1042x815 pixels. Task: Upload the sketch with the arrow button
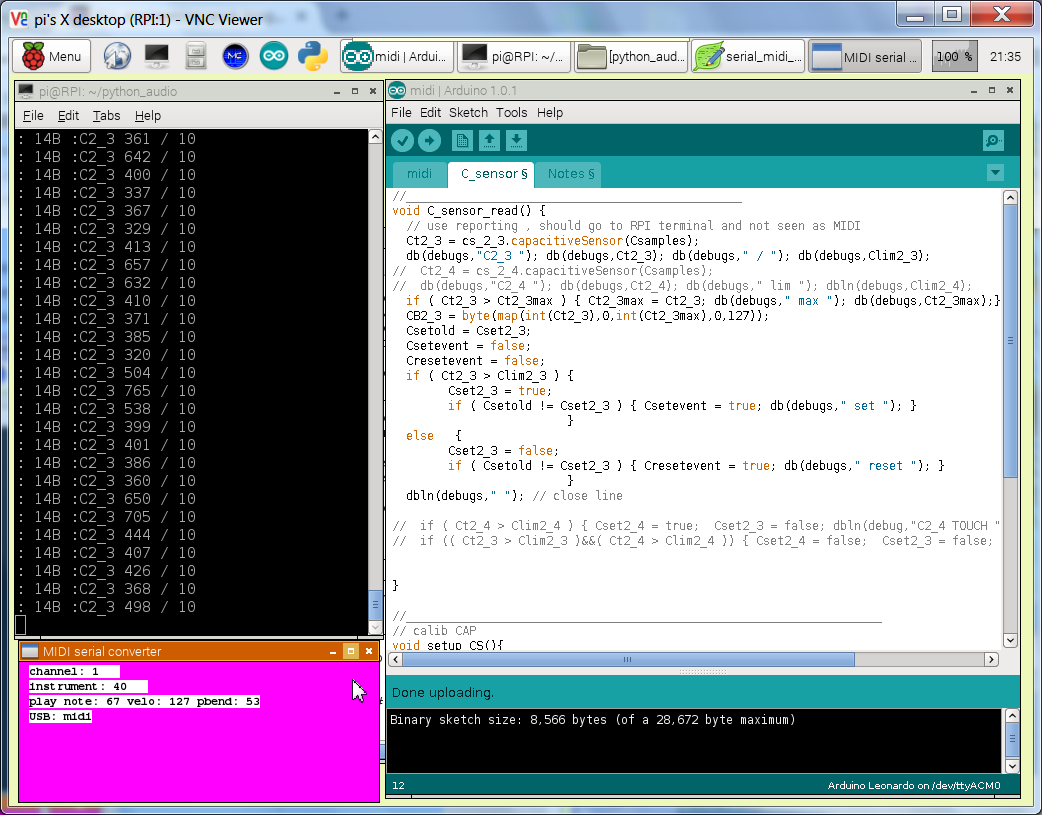click(x=429, y=141)
